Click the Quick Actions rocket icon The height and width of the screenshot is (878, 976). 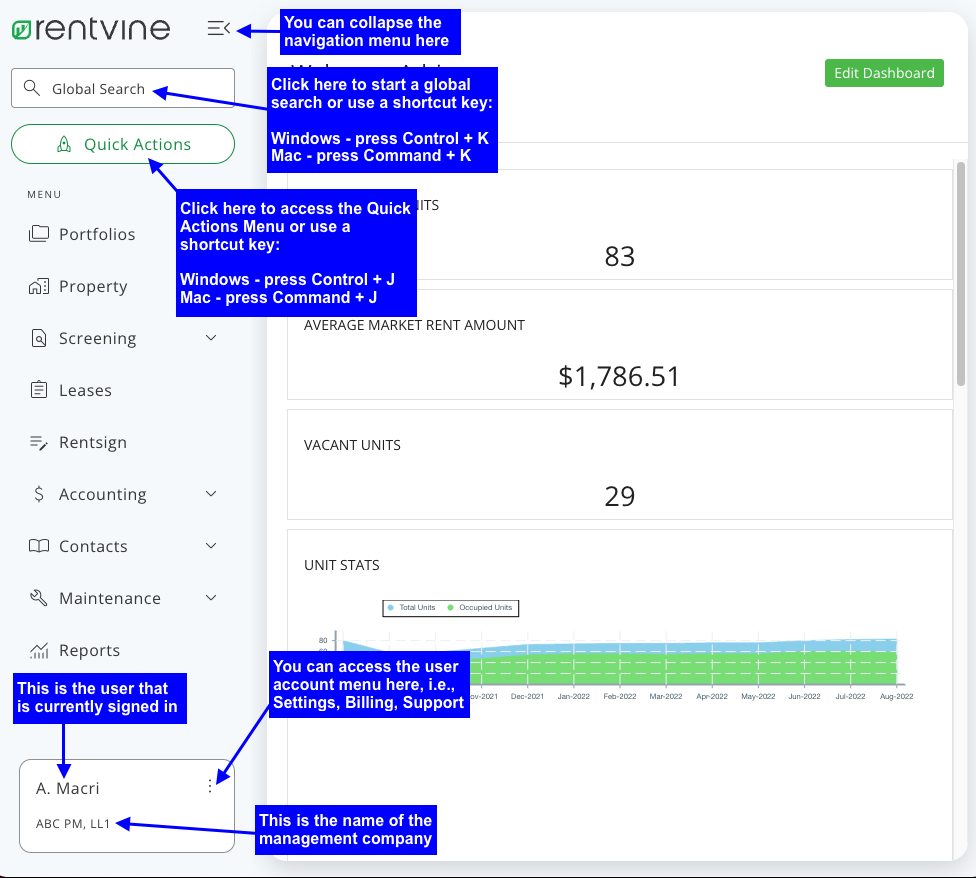click(x=63, y=144)
